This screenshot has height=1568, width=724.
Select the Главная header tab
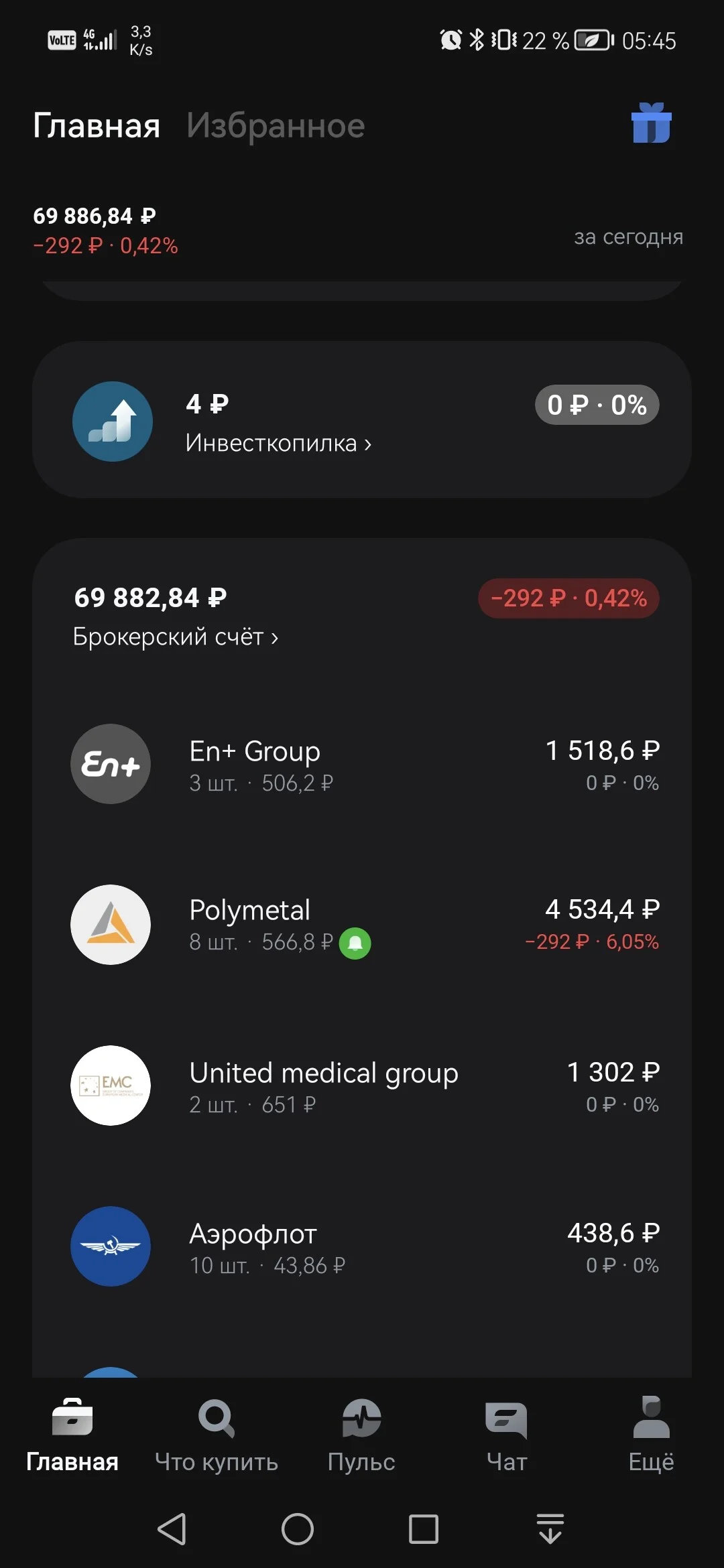tap(97, 125)
